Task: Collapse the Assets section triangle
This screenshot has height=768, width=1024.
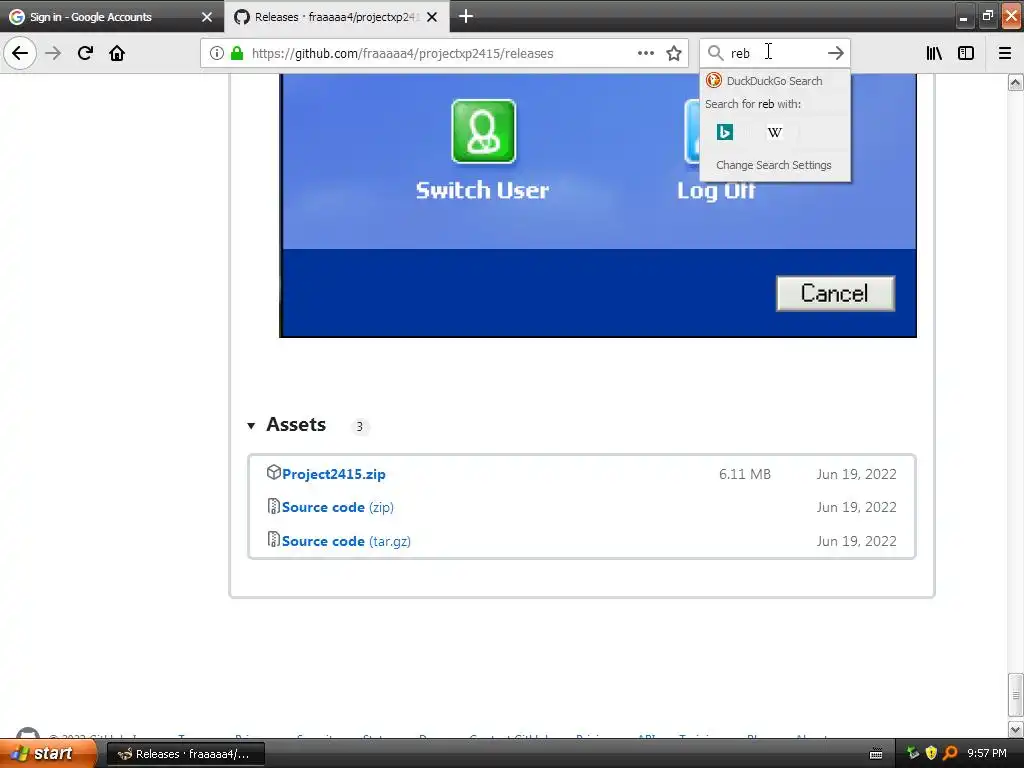Action: (x=251, y=426)
